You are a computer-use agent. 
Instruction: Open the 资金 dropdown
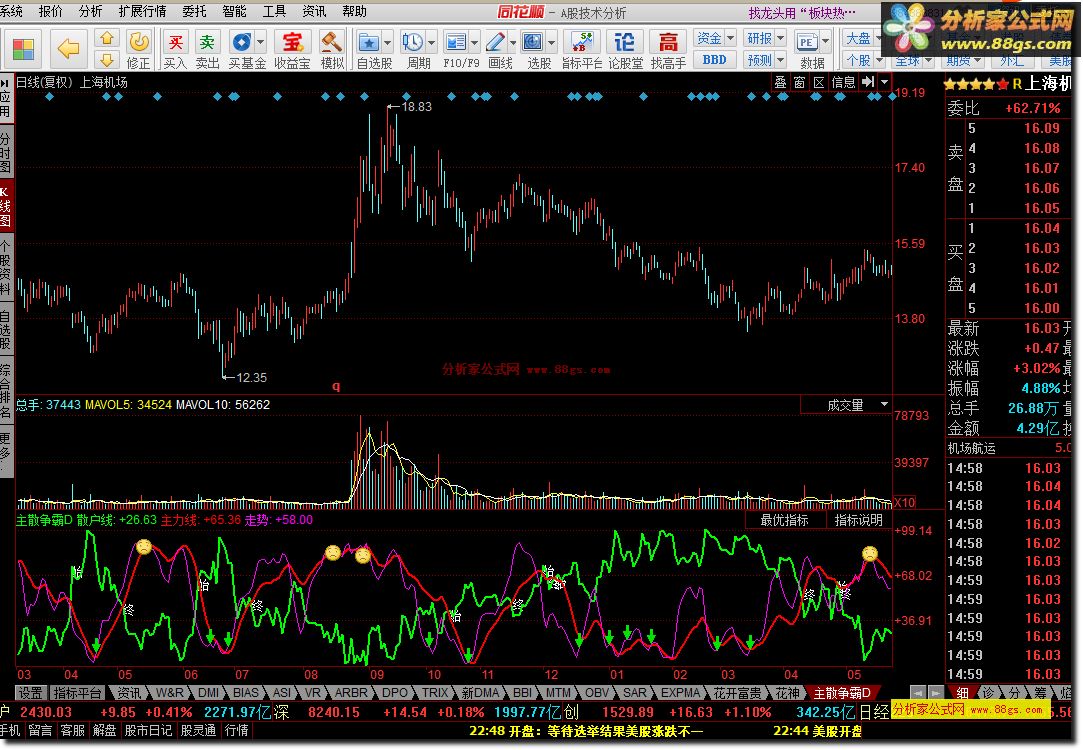point(714,39)
